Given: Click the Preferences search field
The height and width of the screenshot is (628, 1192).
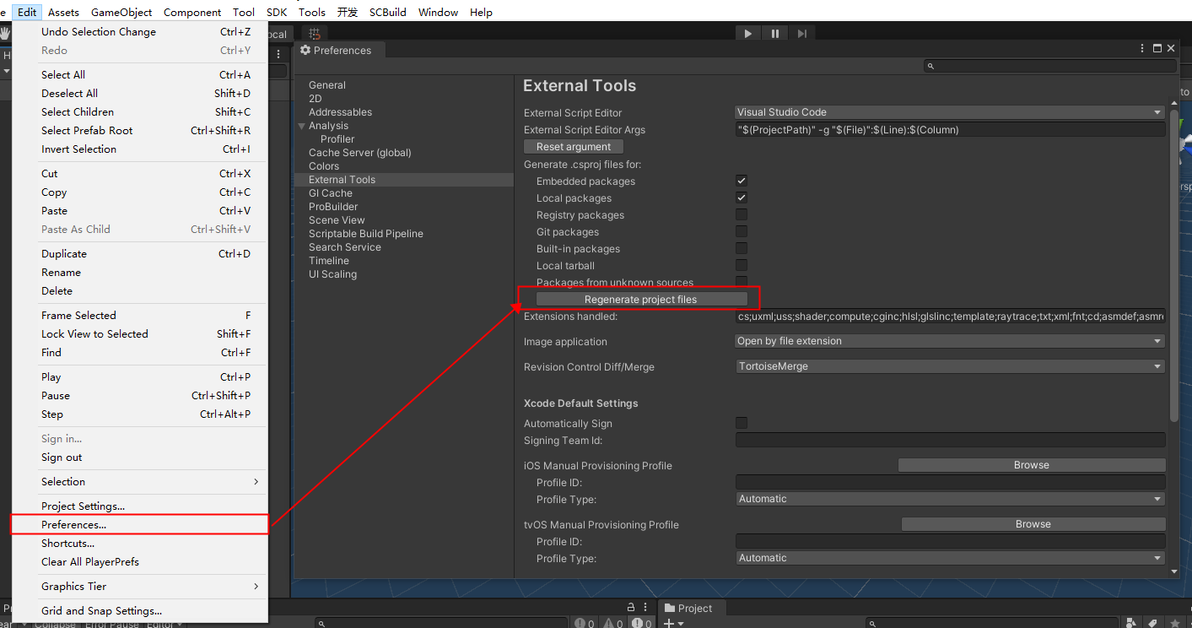Looking at the screenshot, I should pyautogui.click(x=1051, y=66).
